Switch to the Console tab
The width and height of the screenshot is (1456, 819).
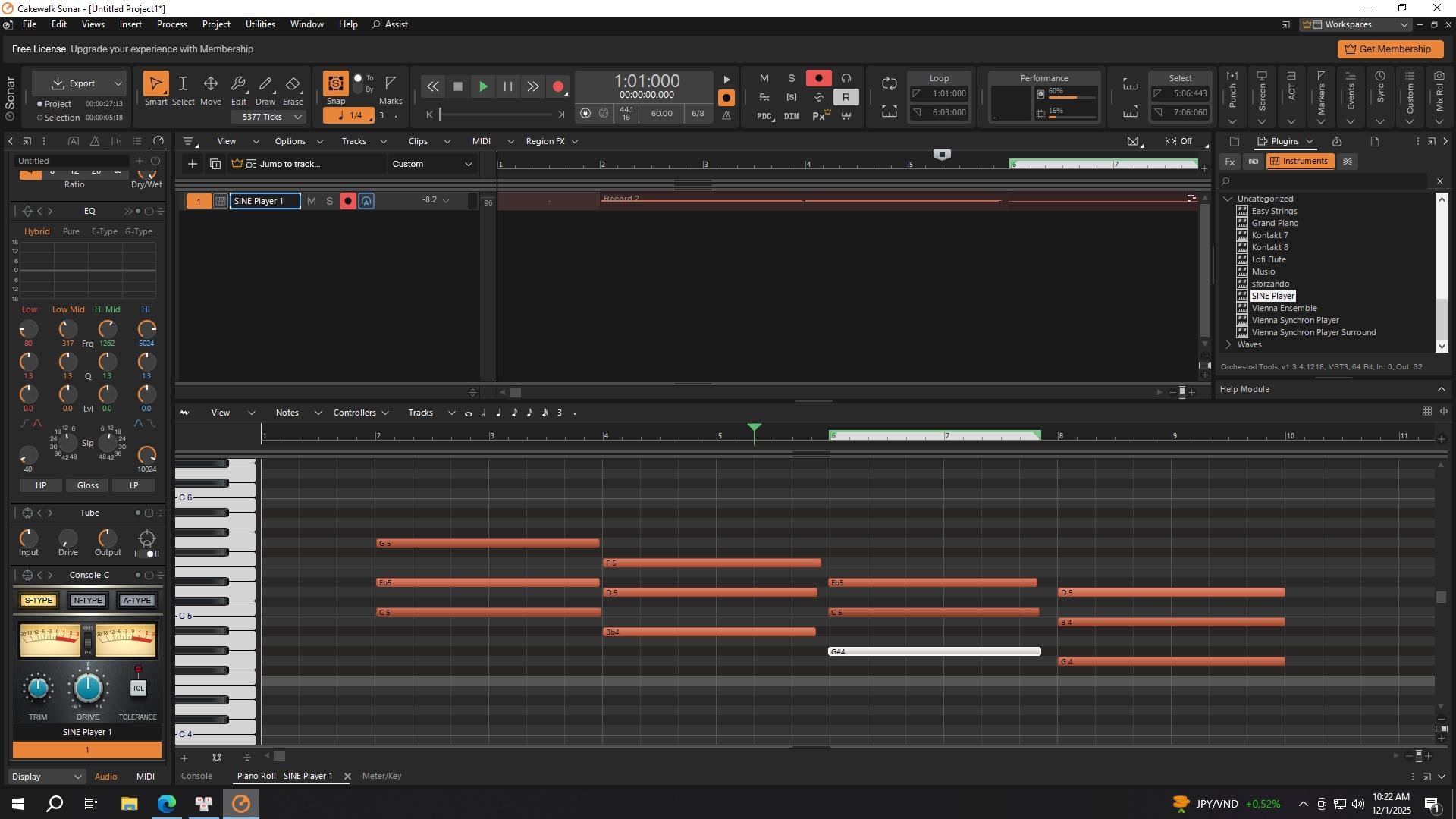[x=196, y=776]
